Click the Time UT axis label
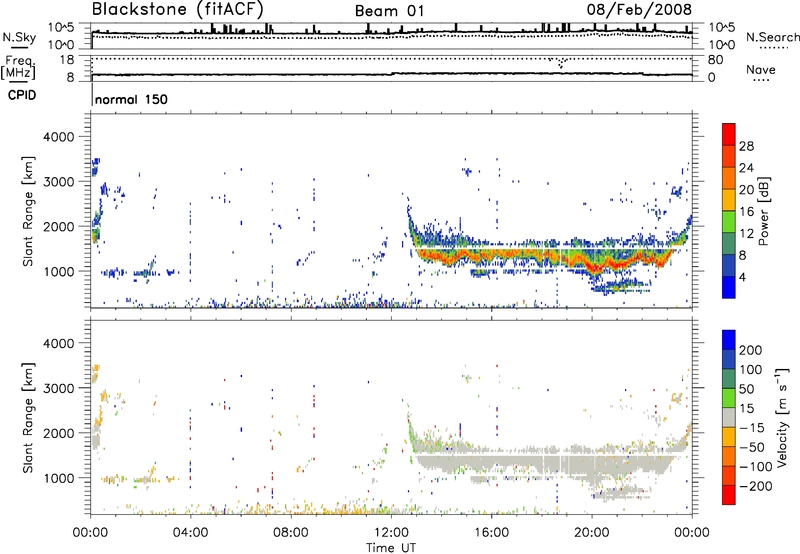This screenshot has width=800, height=554. (x=391, y=548)
